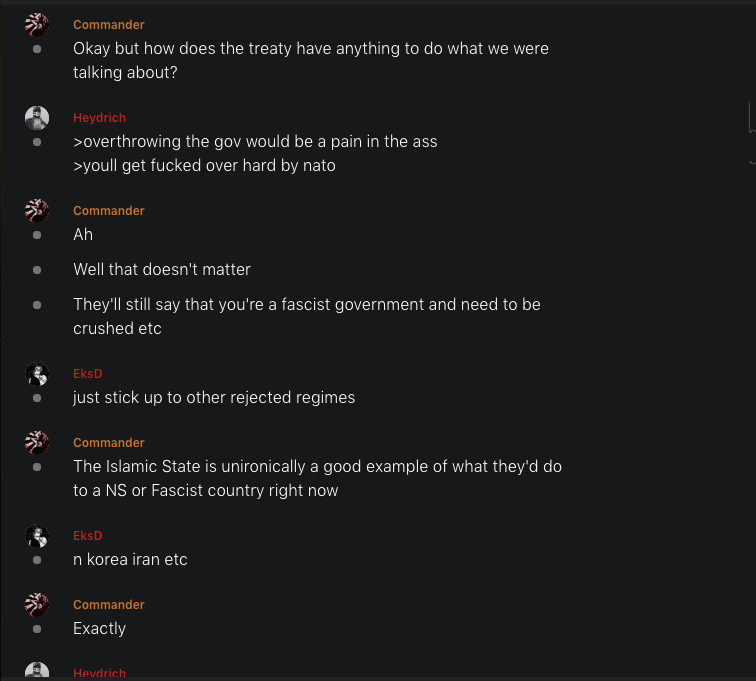The image size is (756, 681).
Task: Open Heydrich's avatar at the chat bottom edge
Action: pyautogui.click(x=37, y=672)
